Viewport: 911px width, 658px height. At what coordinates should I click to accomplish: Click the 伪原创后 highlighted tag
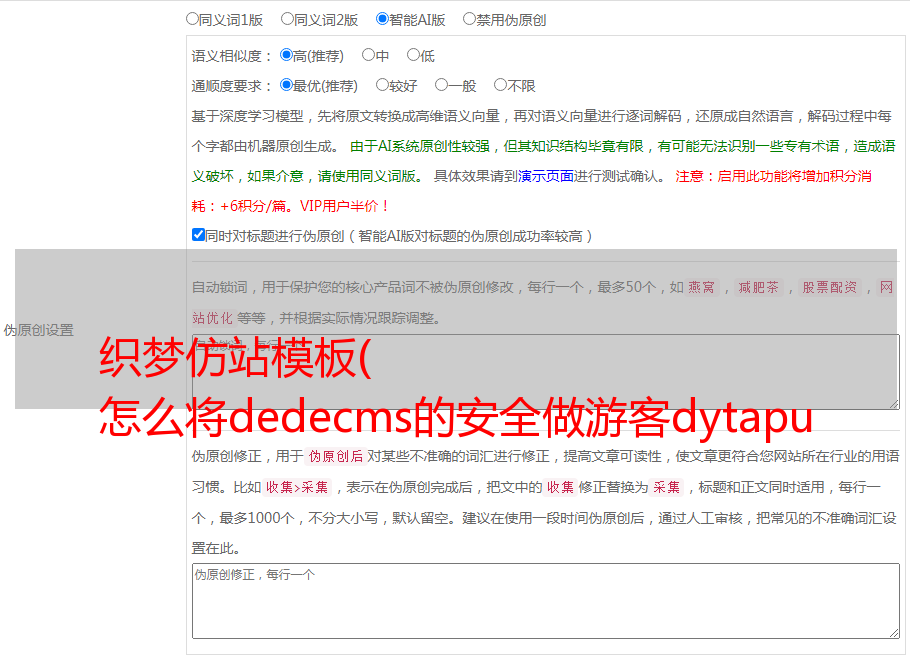[x=336, y=456]
